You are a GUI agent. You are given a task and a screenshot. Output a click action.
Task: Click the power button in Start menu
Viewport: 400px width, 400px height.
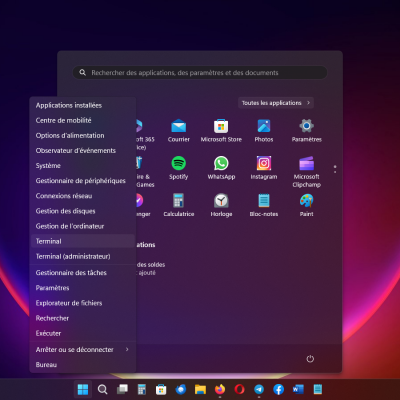click(310, 359)
